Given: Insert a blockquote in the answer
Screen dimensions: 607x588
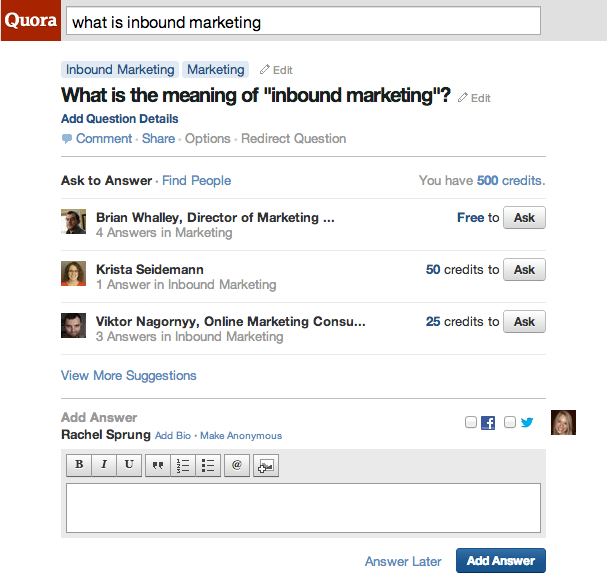Looking at the screenshot, I should point(157,465).
